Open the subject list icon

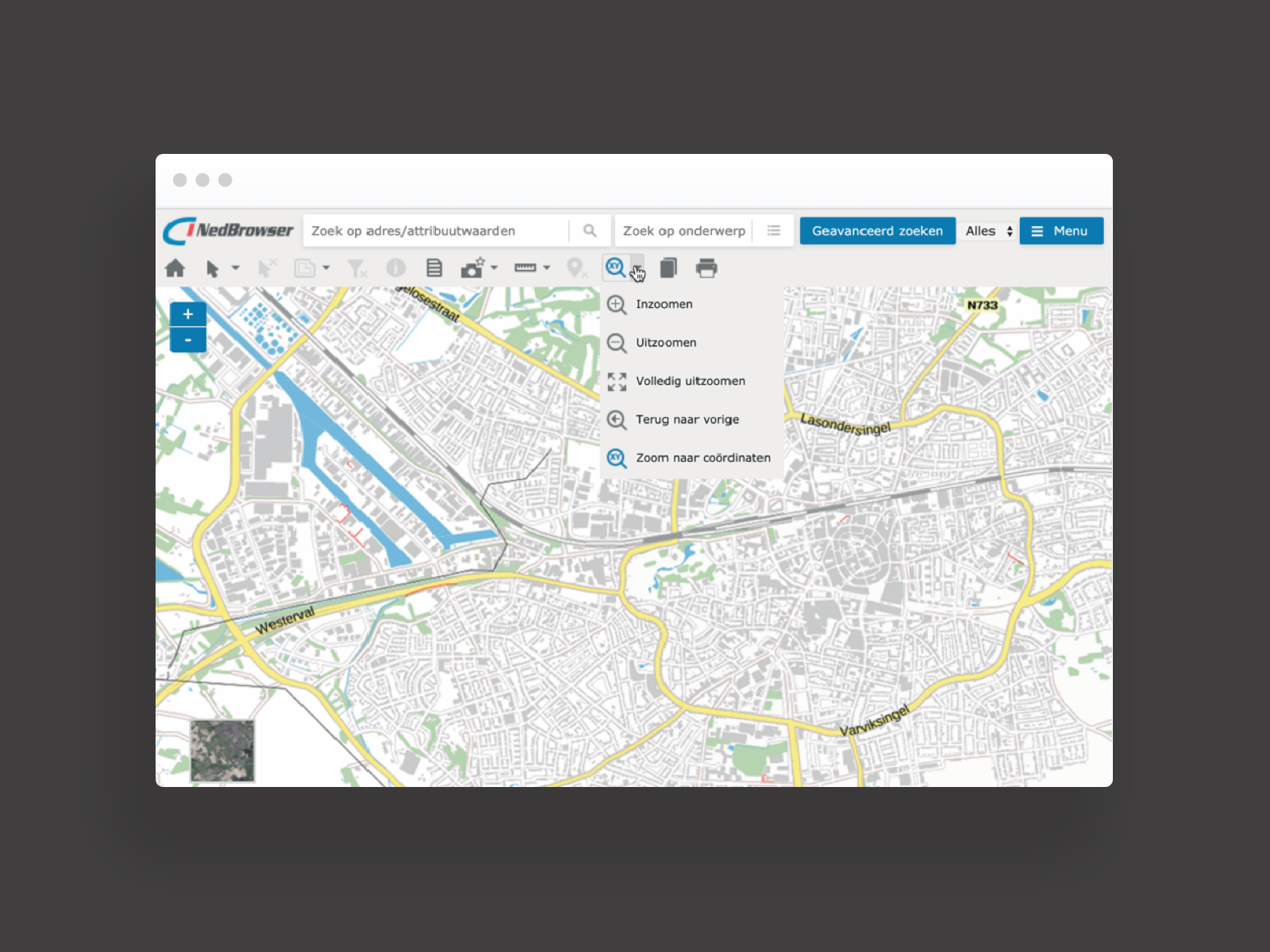pyautogui.click(x=773, y=231)
